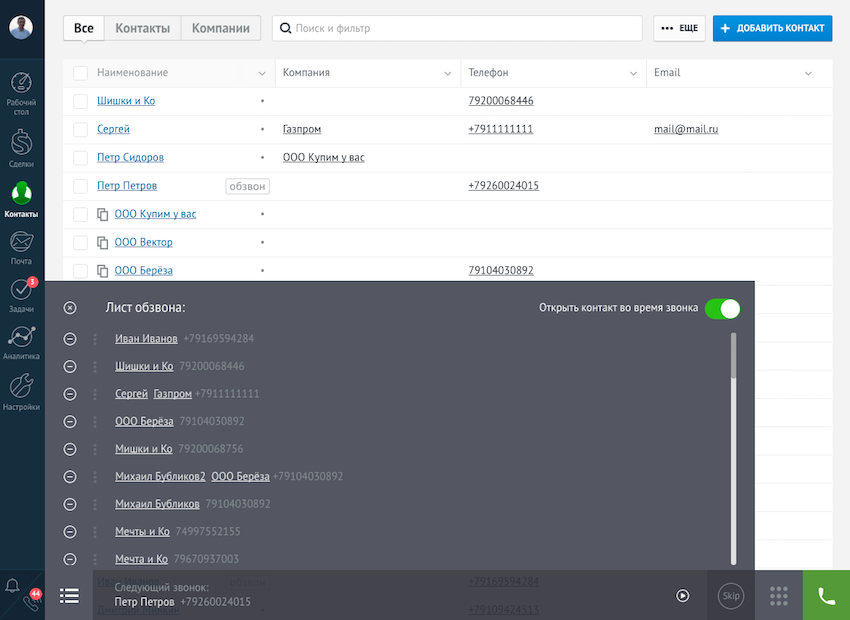This screenshot has height=620, width=850.
Task: Open Рабочий стол dashboard in sidebar
Action: (x=22, y=92)
